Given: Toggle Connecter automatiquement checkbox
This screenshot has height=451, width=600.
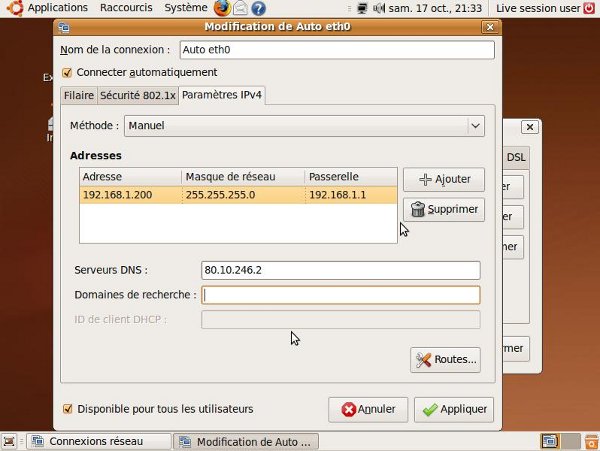Looking at the screenshot, I should click(68, 72).
